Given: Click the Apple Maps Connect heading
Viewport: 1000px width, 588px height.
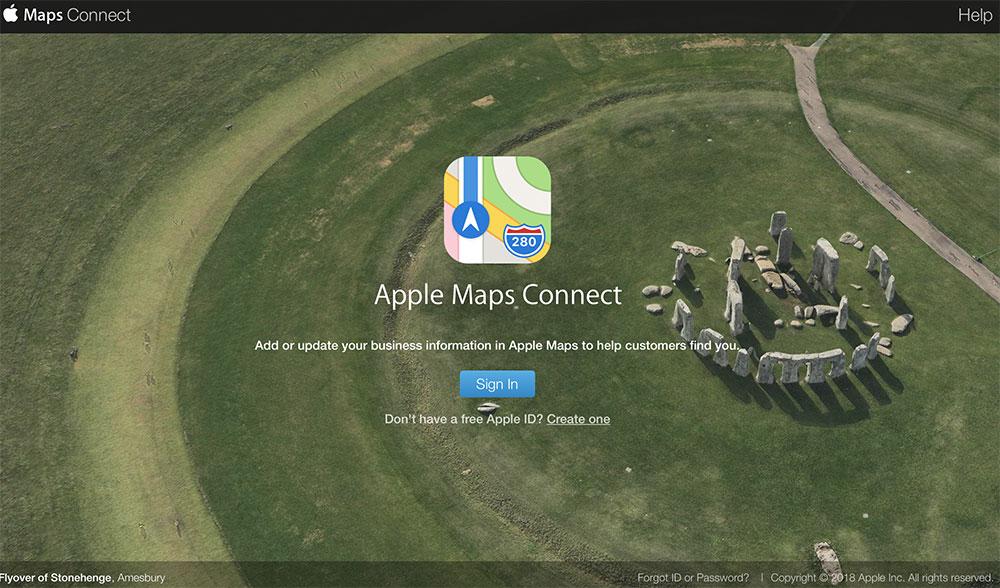Looking at the screenshot, I should 498,295.
